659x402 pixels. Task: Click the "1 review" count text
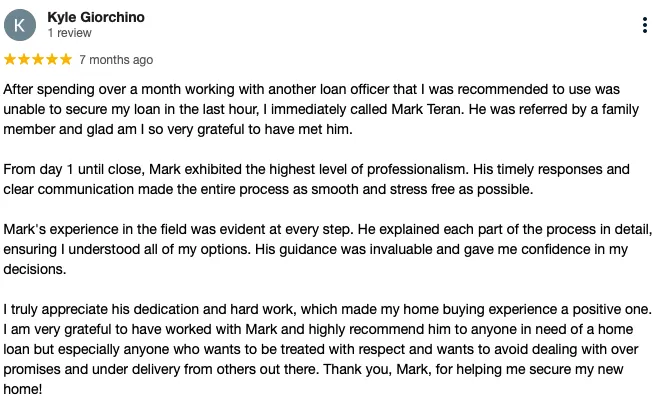click(x=69, y=33)
